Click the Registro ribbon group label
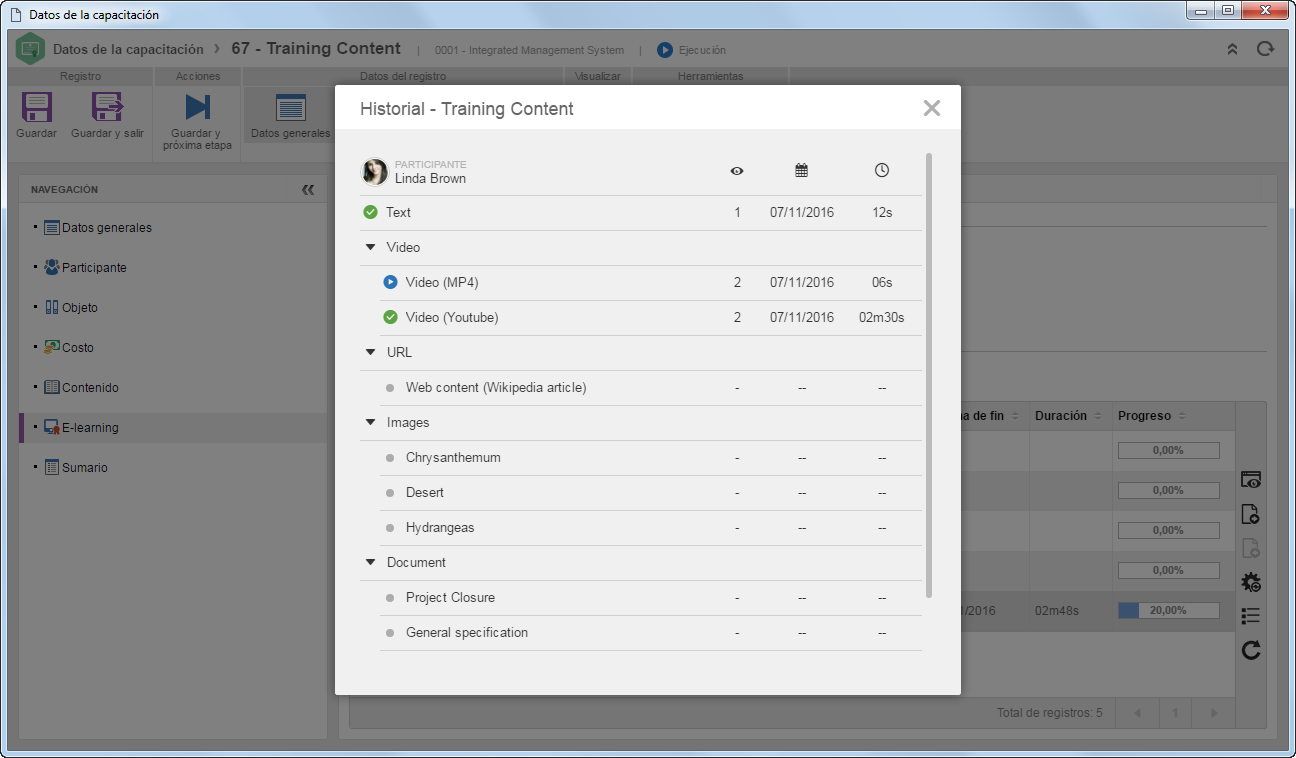Viewport: 1296px width, 758px height. [80, 76]
